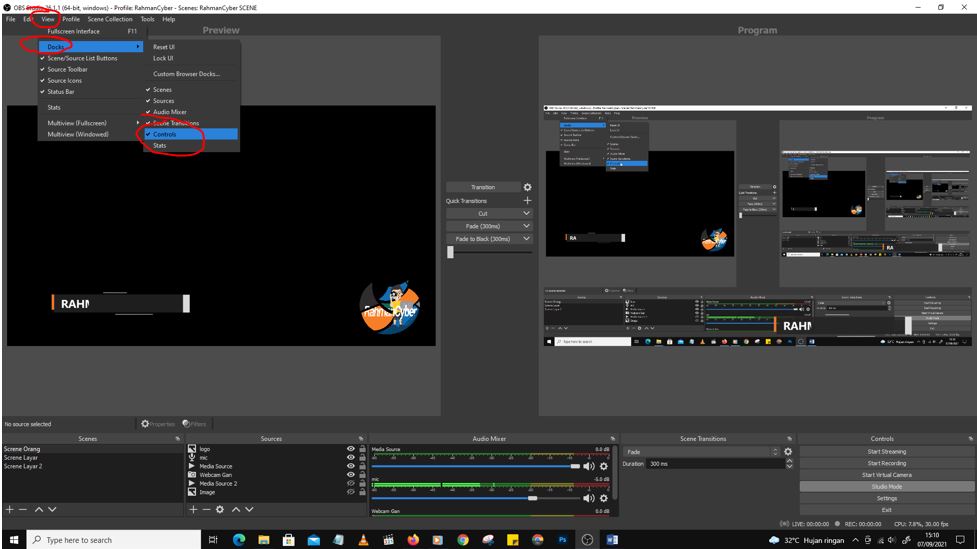The height and width of the screenshot is (549, 977).
Task: Expand Multiview (Fullscreen) submenu
Action: (x=90, y=123)
